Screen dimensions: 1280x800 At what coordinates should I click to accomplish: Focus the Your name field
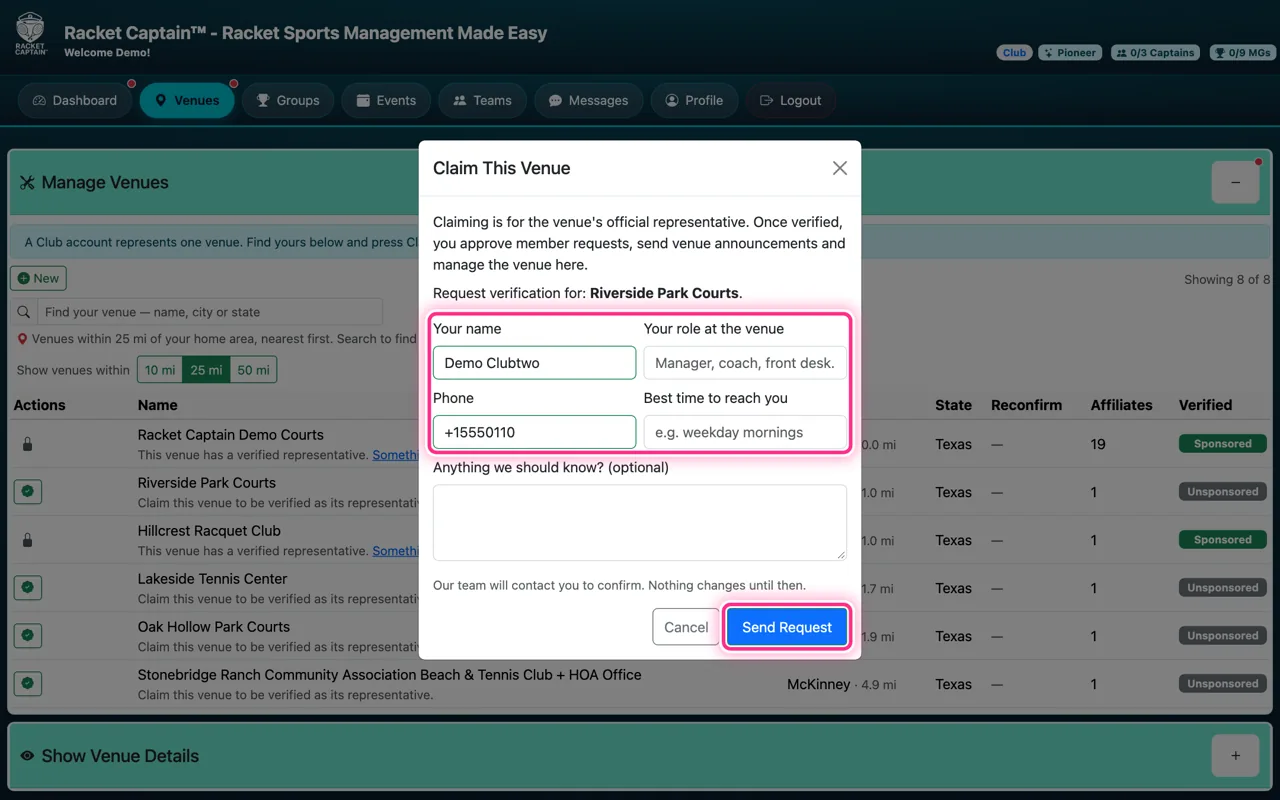(534, 363)
